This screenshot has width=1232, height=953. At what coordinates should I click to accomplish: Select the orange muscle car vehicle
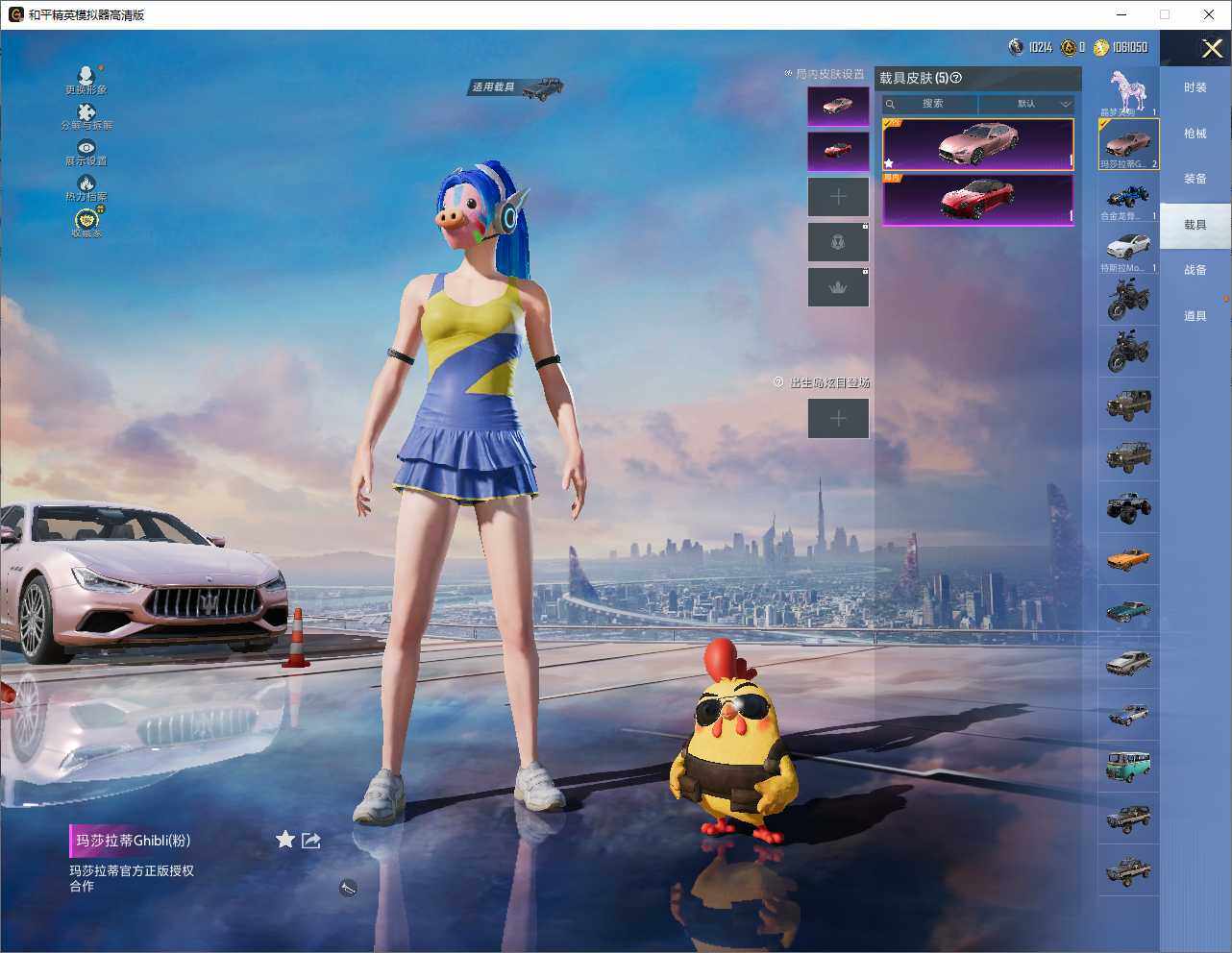click(x=1129, y=559)
